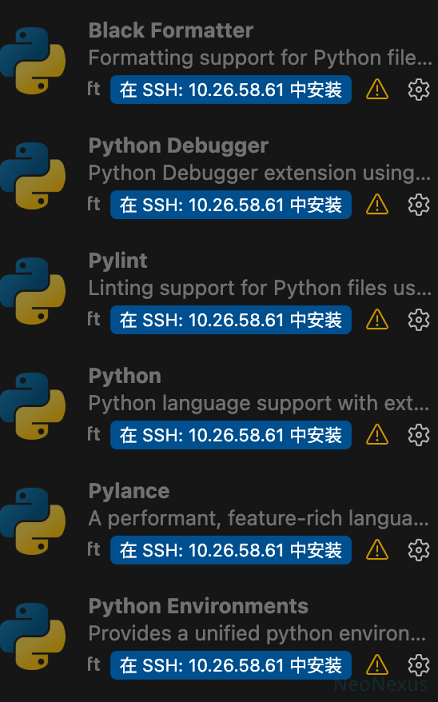Click Pylint's warning triangle icon
Viewport: 438px width, 702px height.
pos(377,319)
